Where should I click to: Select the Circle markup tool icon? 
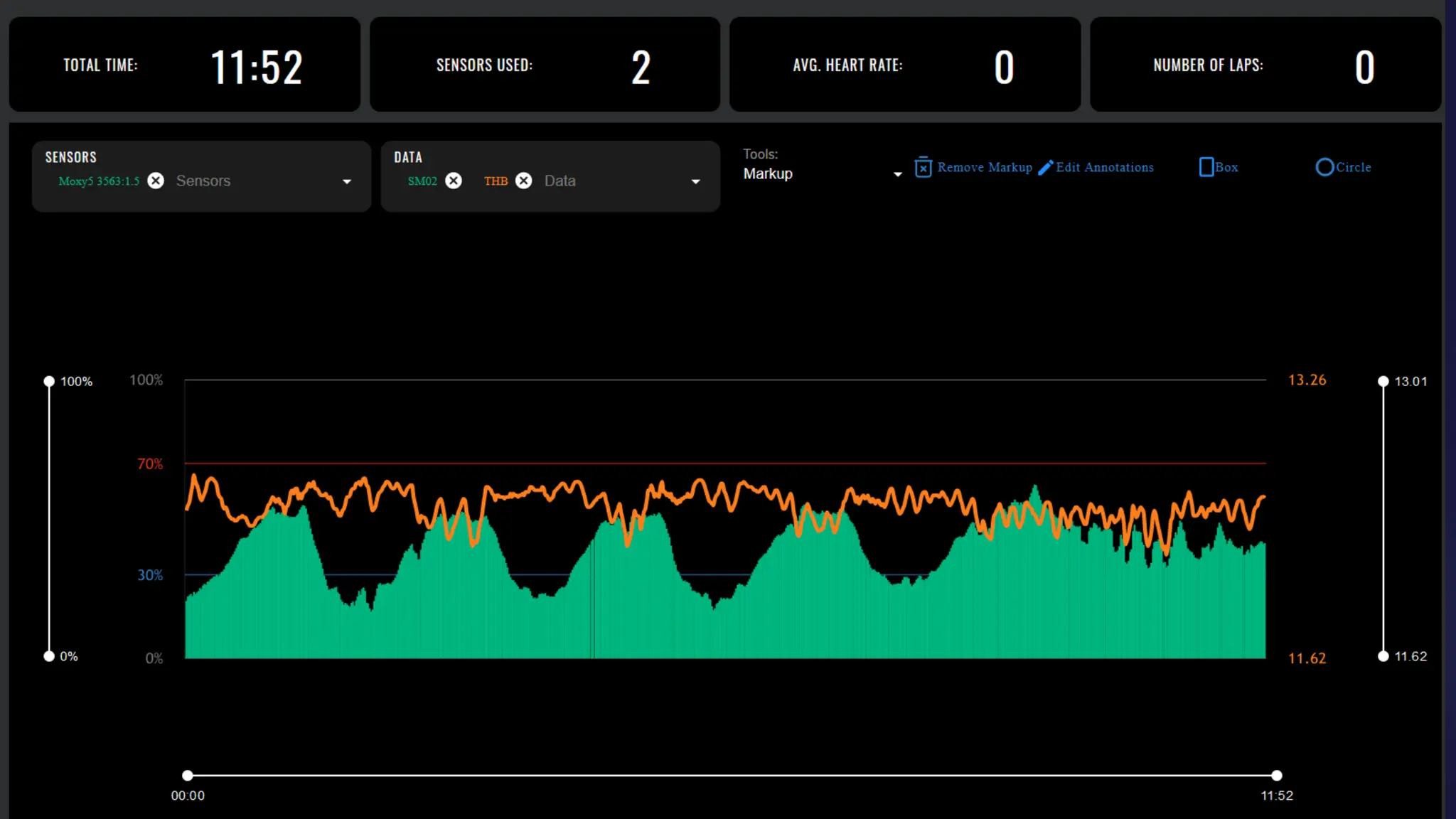[1324, 167]
